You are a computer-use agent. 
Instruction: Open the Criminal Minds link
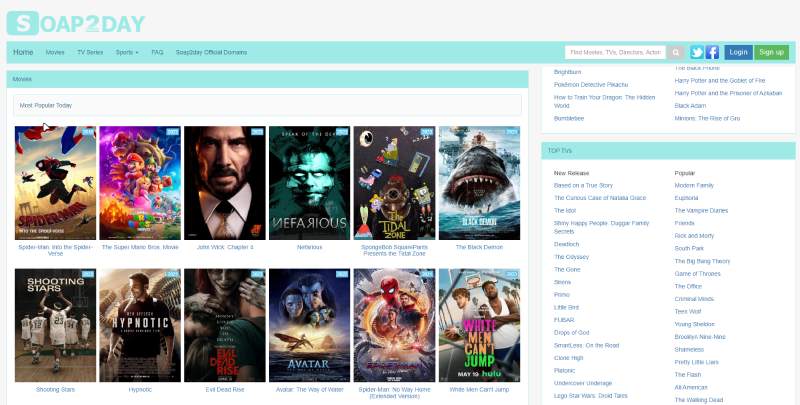click(694, 299)
